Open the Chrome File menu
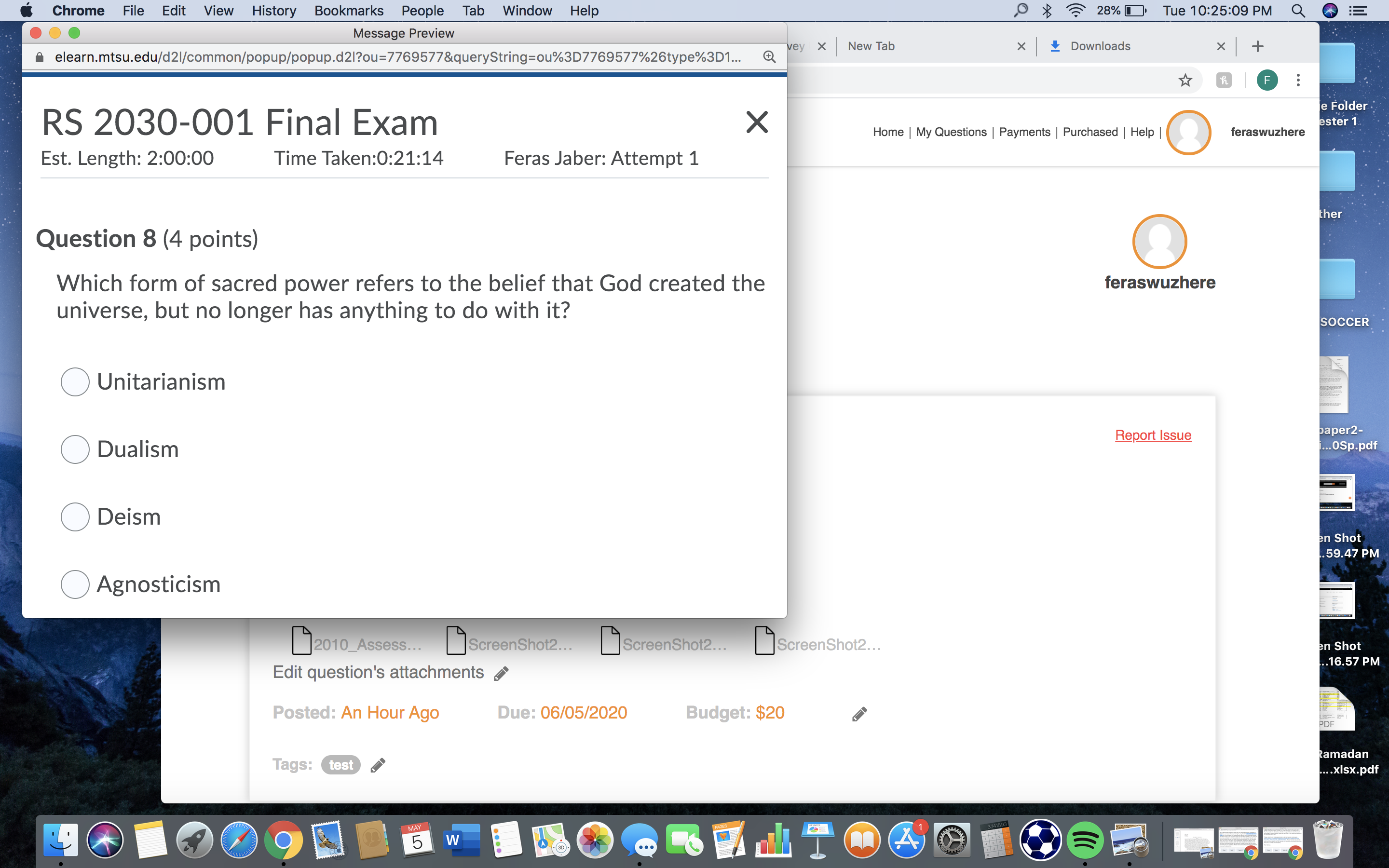Image resolution: width=1389 pixels, height=868 pixels. [x=133, y=10]
